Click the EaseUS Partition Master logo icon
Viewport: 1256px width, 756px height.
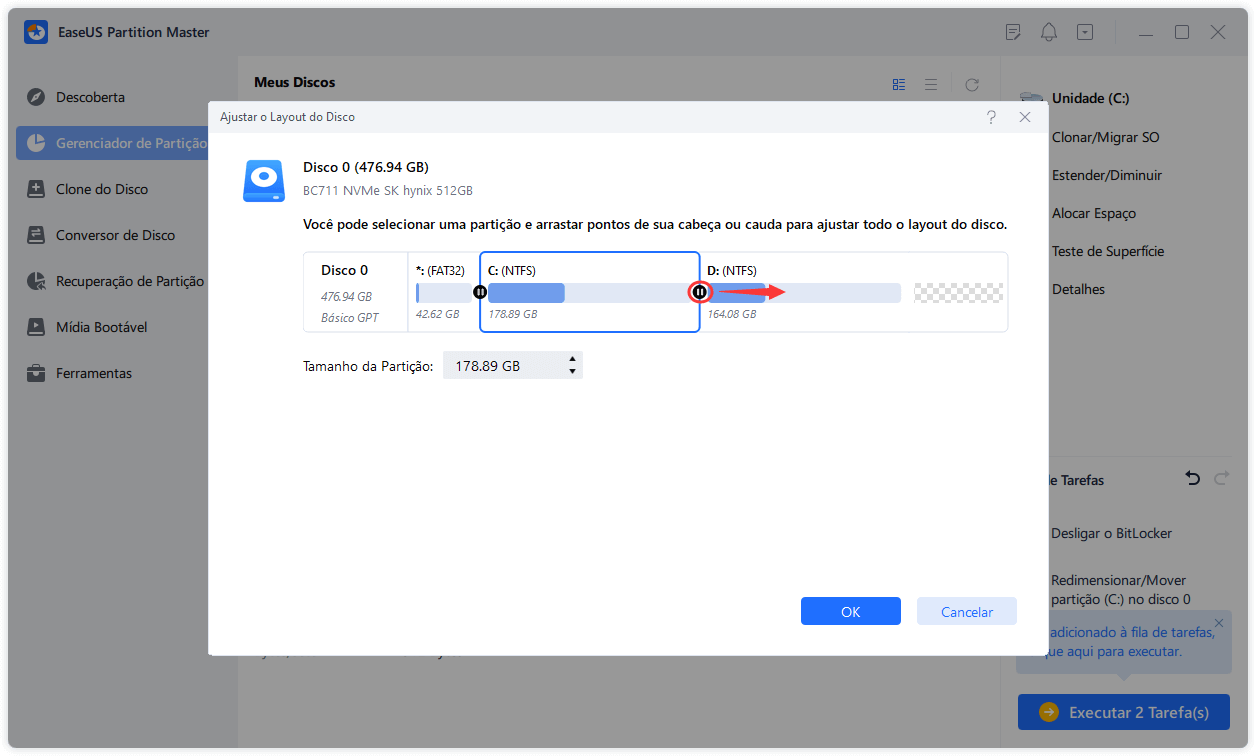click(x=36, y=32)
